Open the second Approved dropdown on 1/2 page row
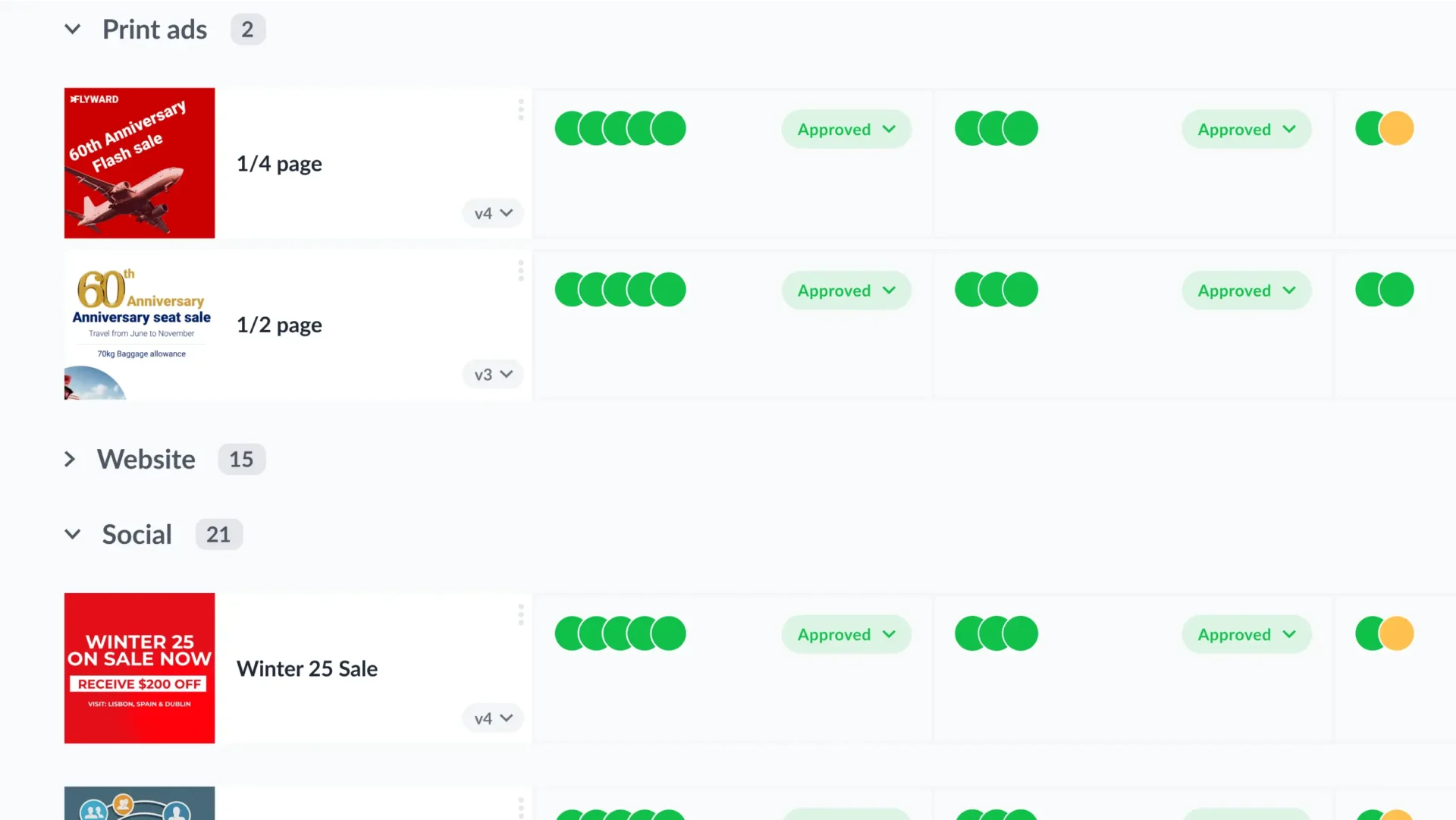This screenshot has height=820, width=1456. coord(1246,290)
